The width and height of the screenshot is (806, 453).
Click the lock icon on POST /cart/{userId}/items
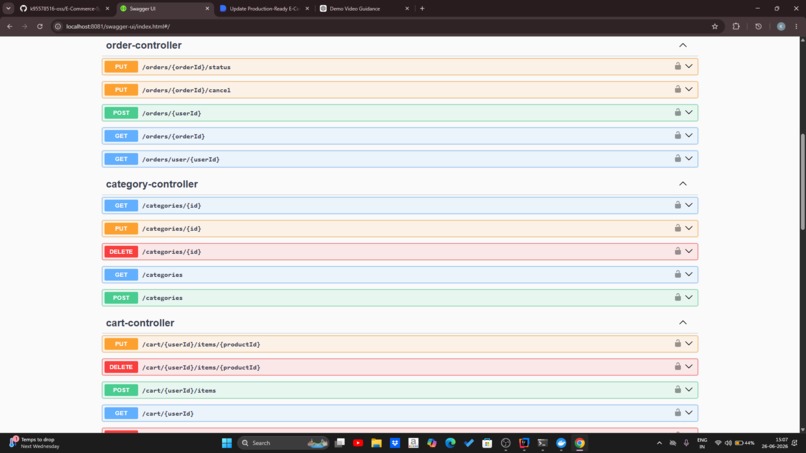(677, 390)
